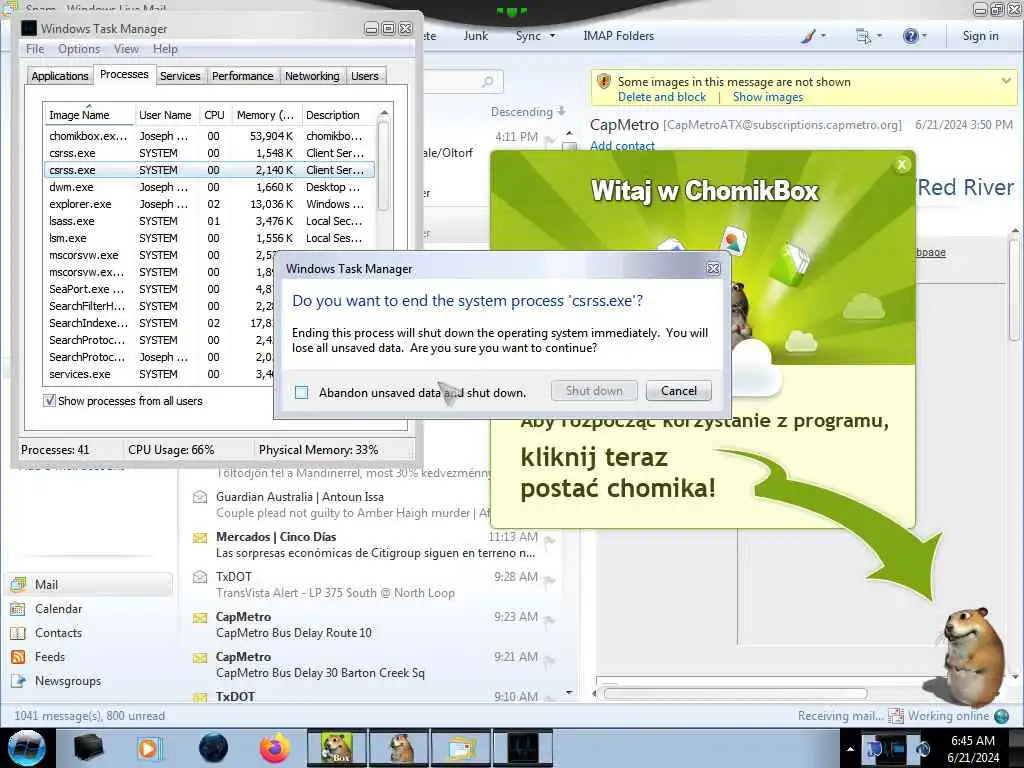Open the Help menu in Task Manager
1024x768 pixels.
165,49
